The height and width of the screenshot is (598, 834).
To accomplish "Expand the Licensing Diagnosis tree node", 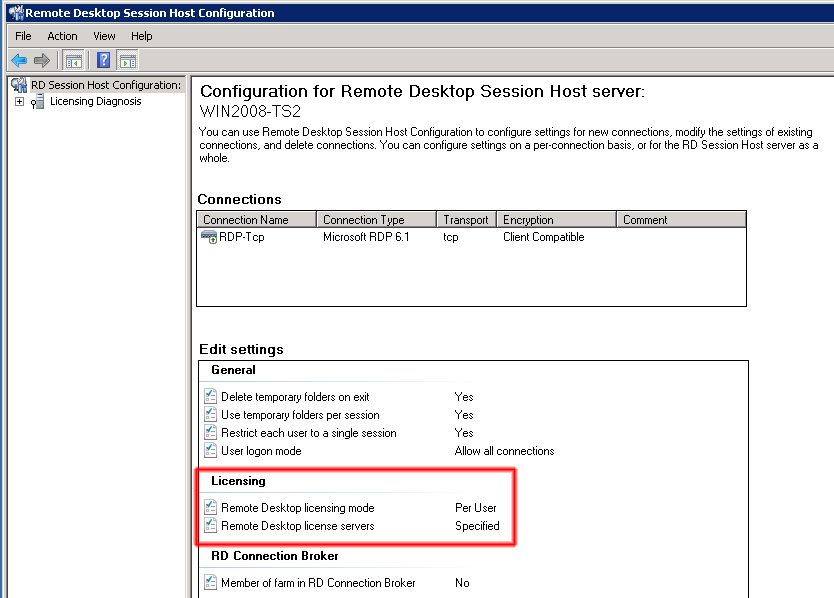I will point(20,101).
